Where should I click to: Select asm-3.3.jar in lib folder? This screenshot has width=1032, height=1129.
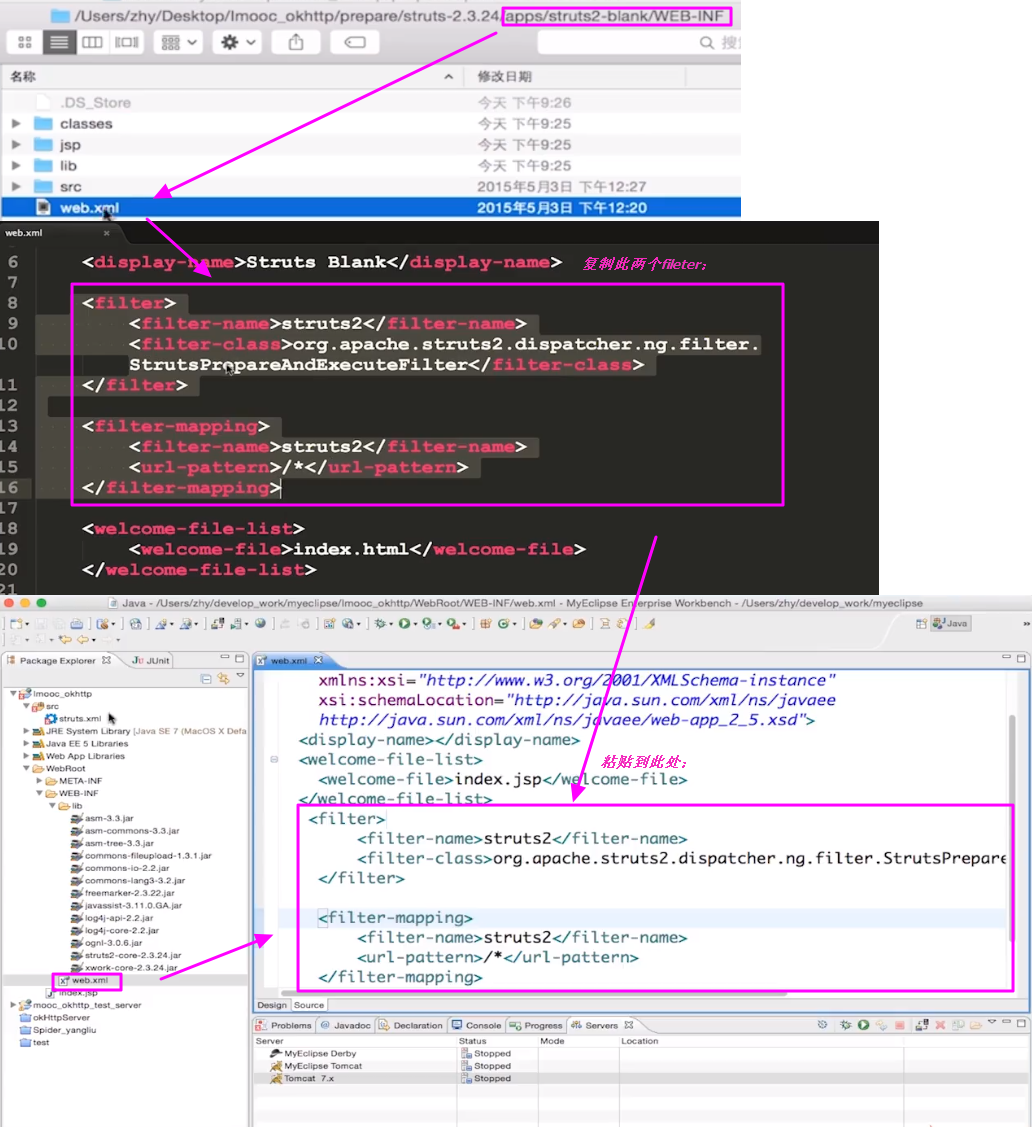click(102, 818)
